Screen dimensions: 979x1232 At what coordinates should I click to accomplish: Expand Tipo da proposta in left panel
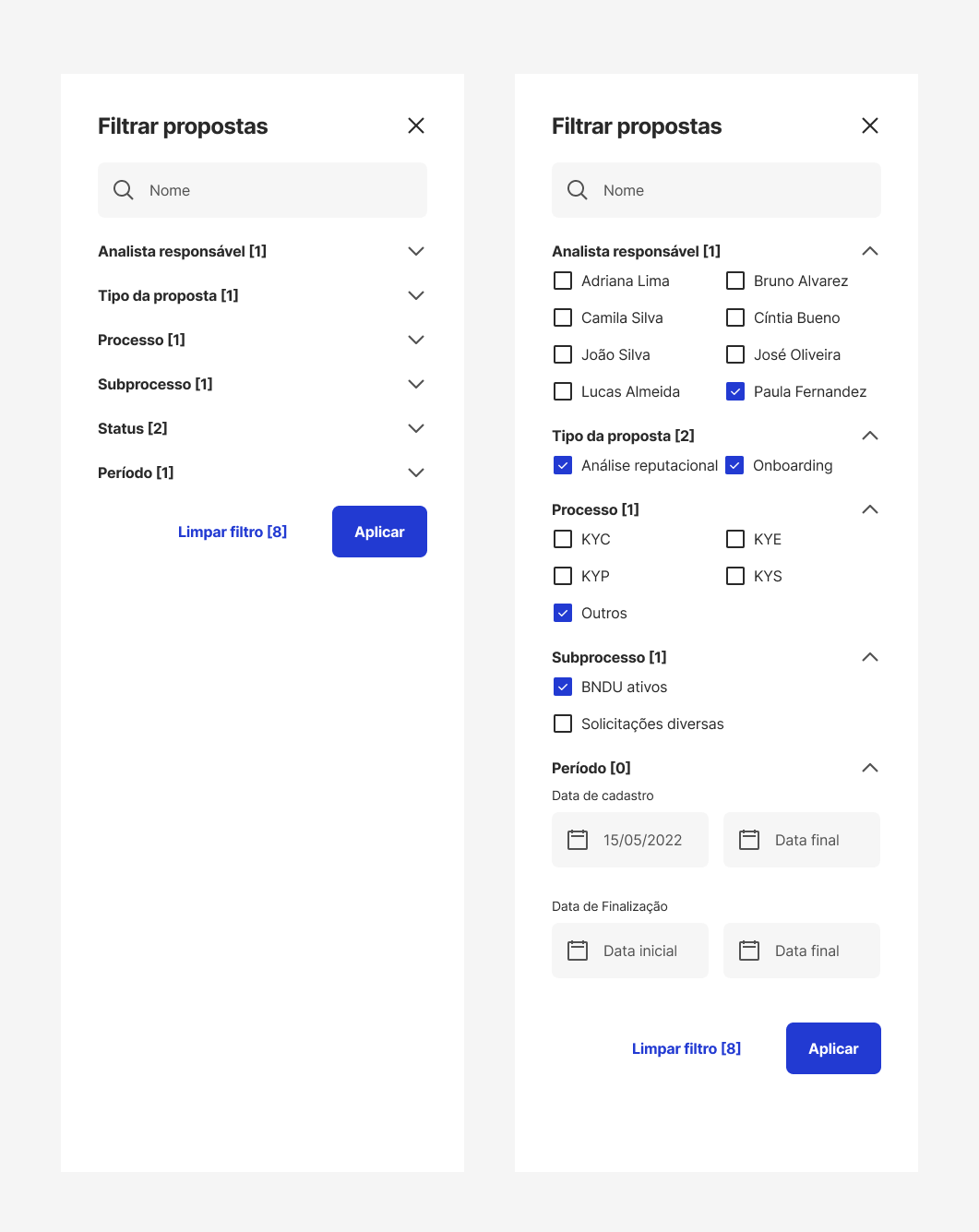416,295
